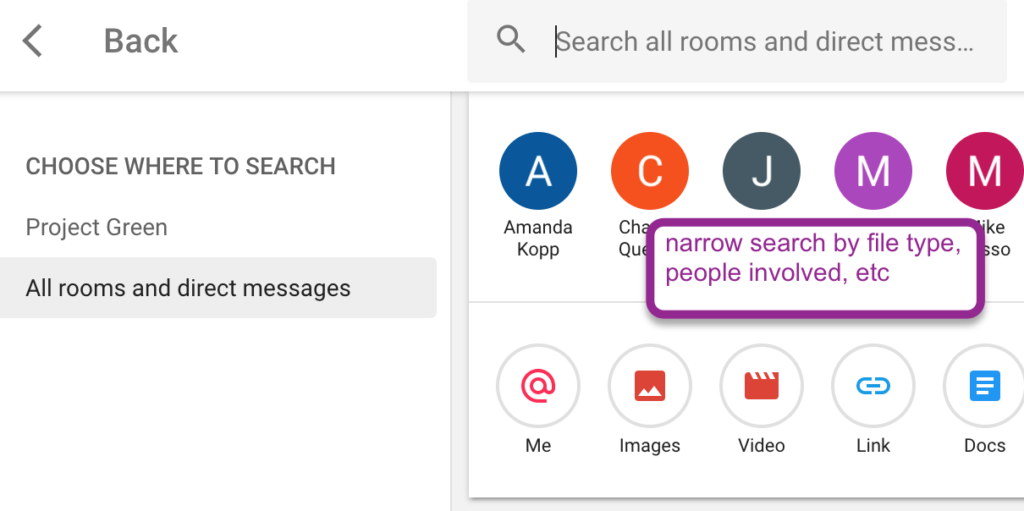The width and height of the screenshot is (1024, 511).
Task: Choose the purple M avatar
Action: point(873,171)
